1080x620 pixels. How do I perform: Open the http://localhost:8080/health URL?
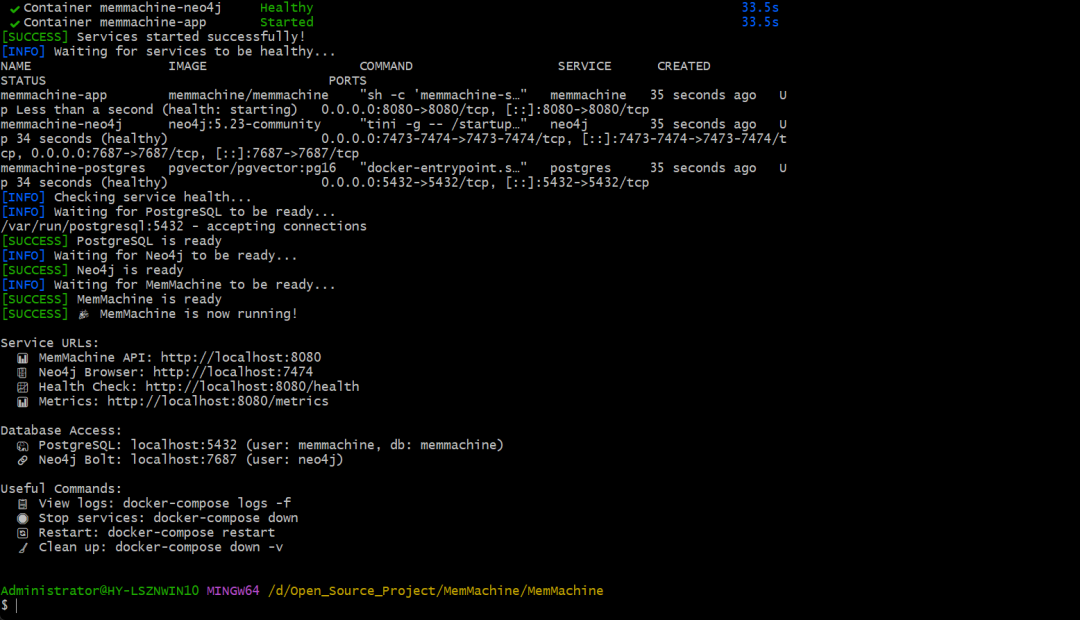(252, 386)
